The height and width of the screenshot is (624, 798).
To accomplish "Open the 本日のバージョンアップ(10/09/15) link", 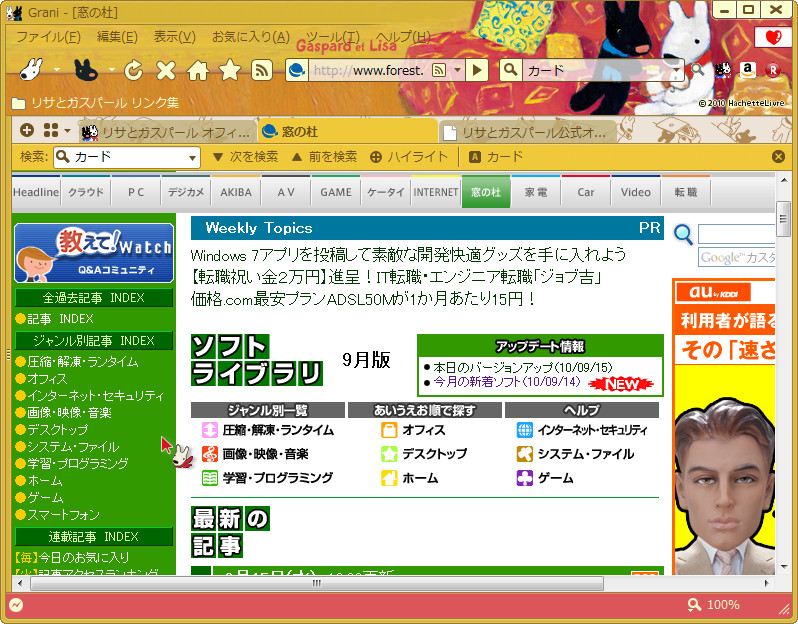I will click(523, 367).
